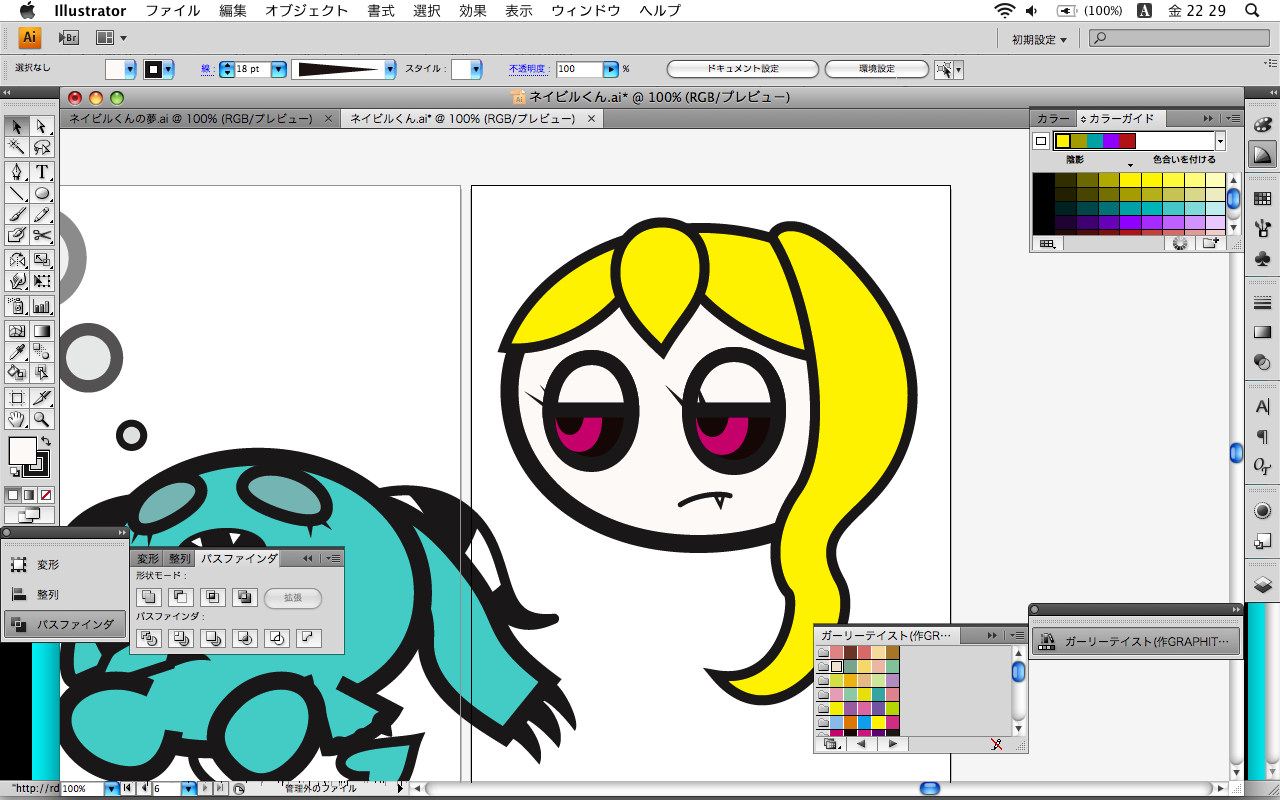Switch to the ネイビルくんの夢.ai document tab
1280x800 pixels.
(190, 118)
